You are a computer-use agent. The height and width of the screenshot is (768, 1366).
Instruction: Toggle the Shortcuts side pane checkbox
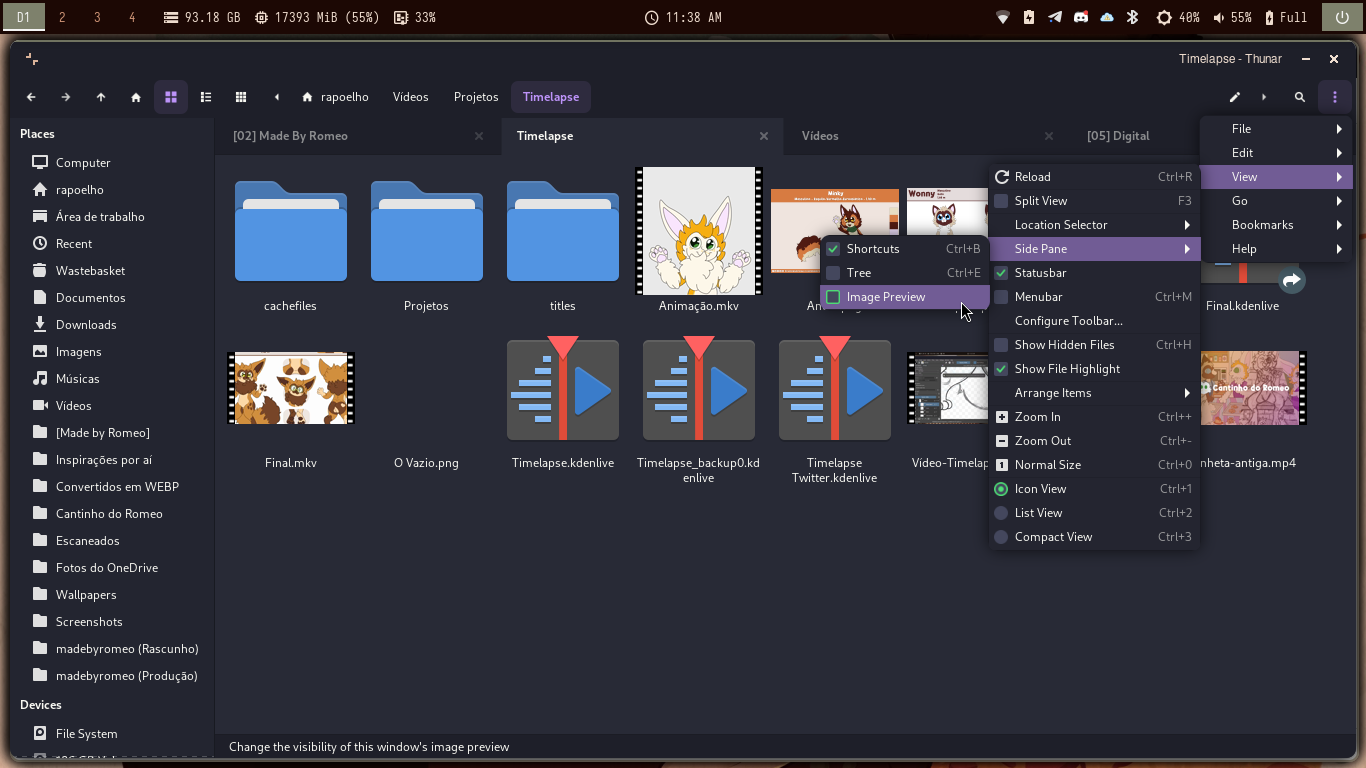(833, 249)
